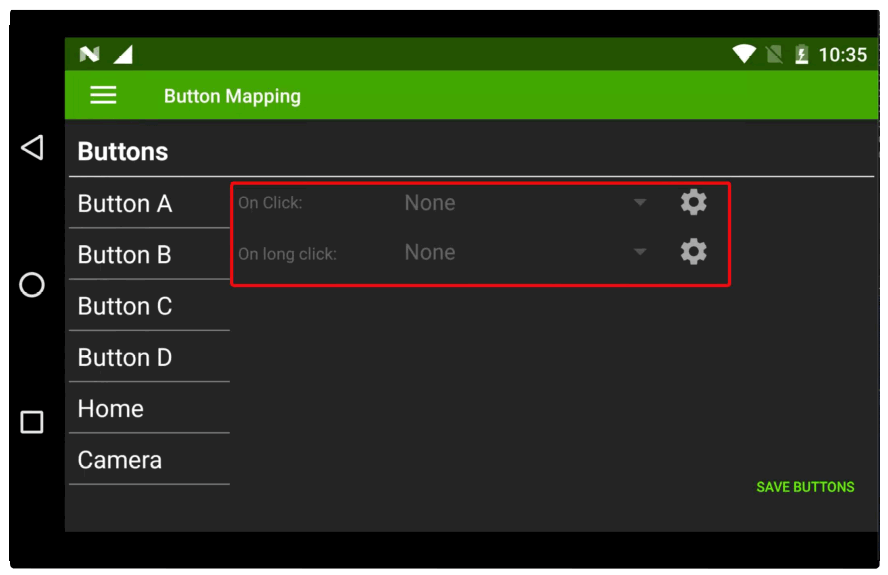Tap the battery charging status icon
Screen dimensions: 888x575
tap(801, 54)
